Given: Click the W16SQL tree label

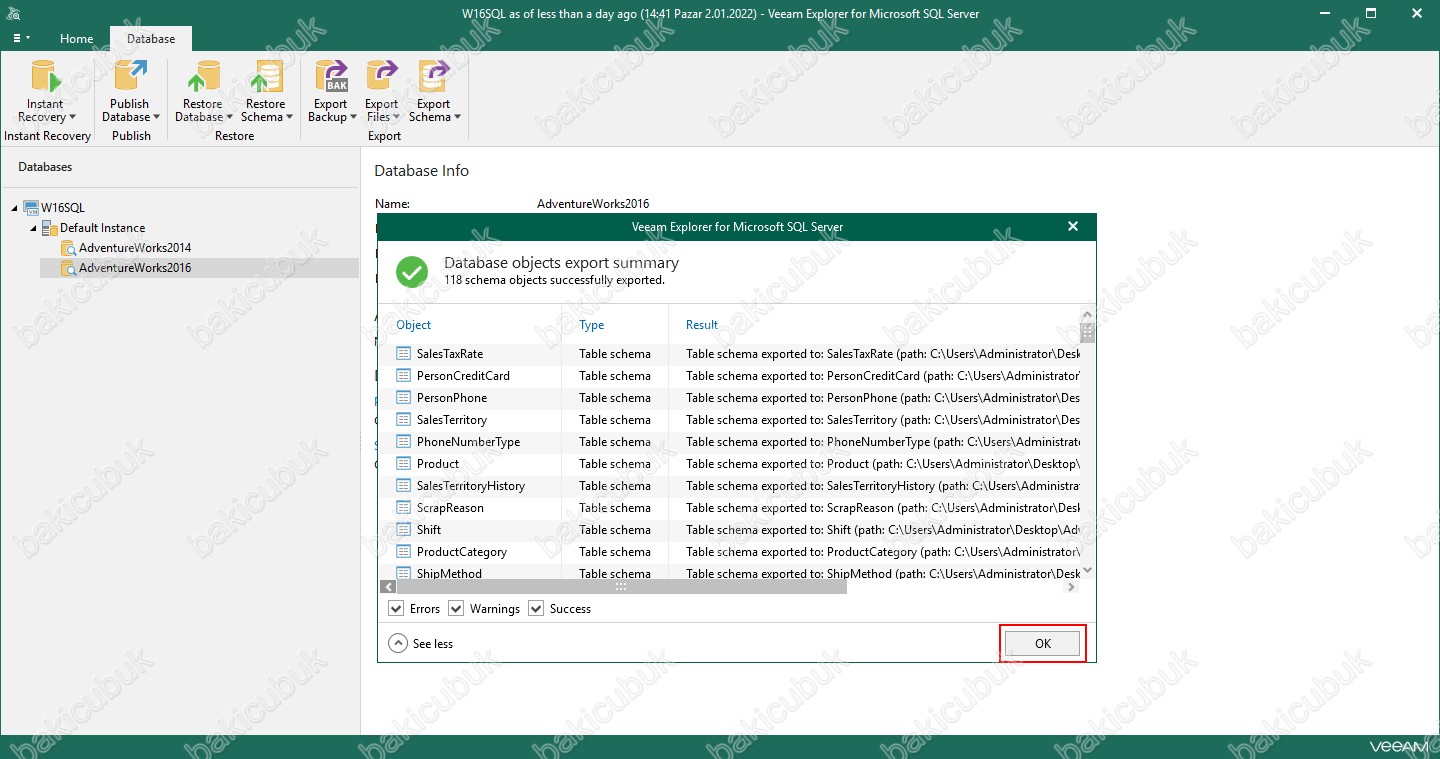Looking at the screenshot, I should click(x=63, y=208).
